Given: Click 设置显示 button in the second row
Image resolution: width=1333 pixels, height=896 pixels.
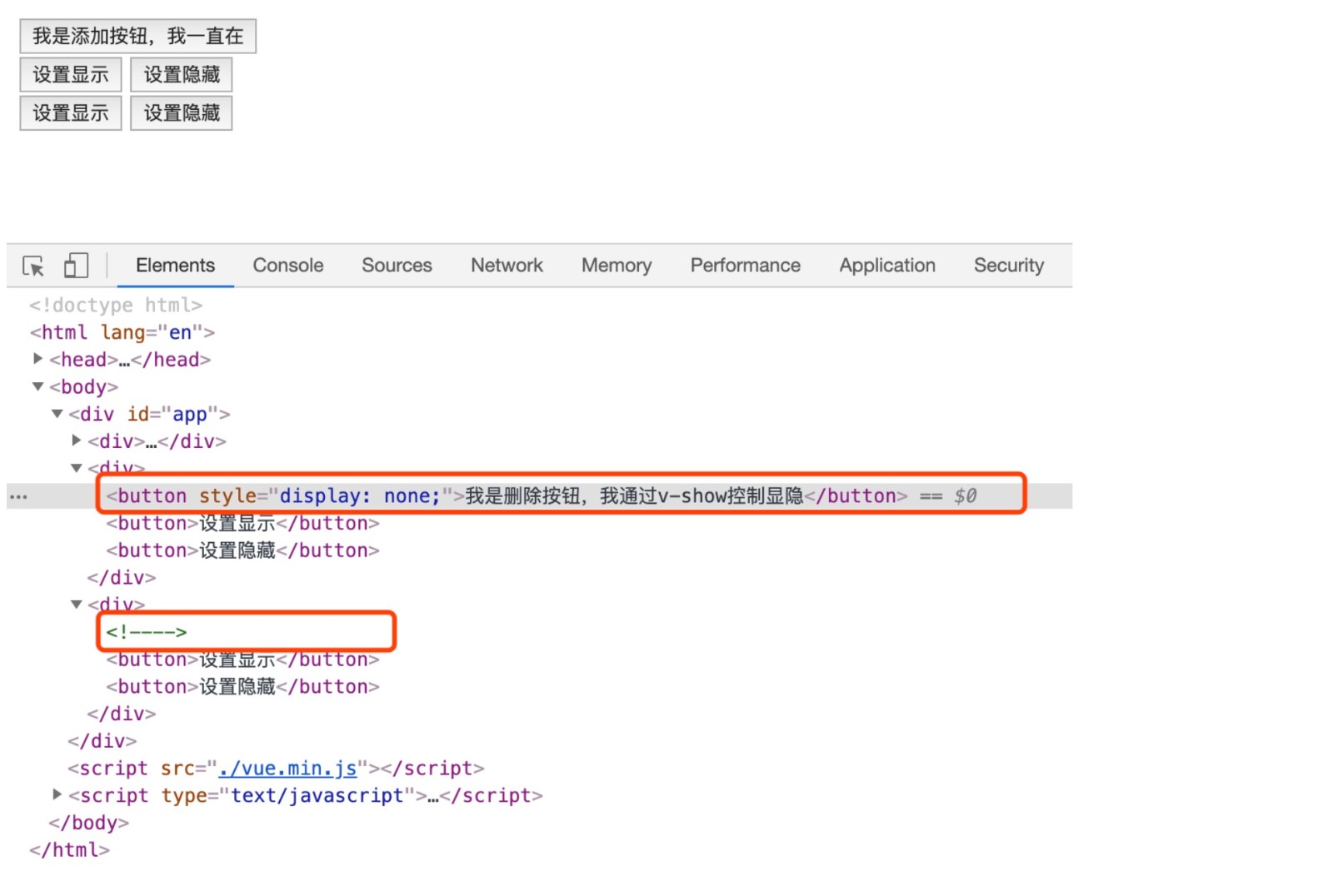Looking at the screenshot, I should click(71, 75).
